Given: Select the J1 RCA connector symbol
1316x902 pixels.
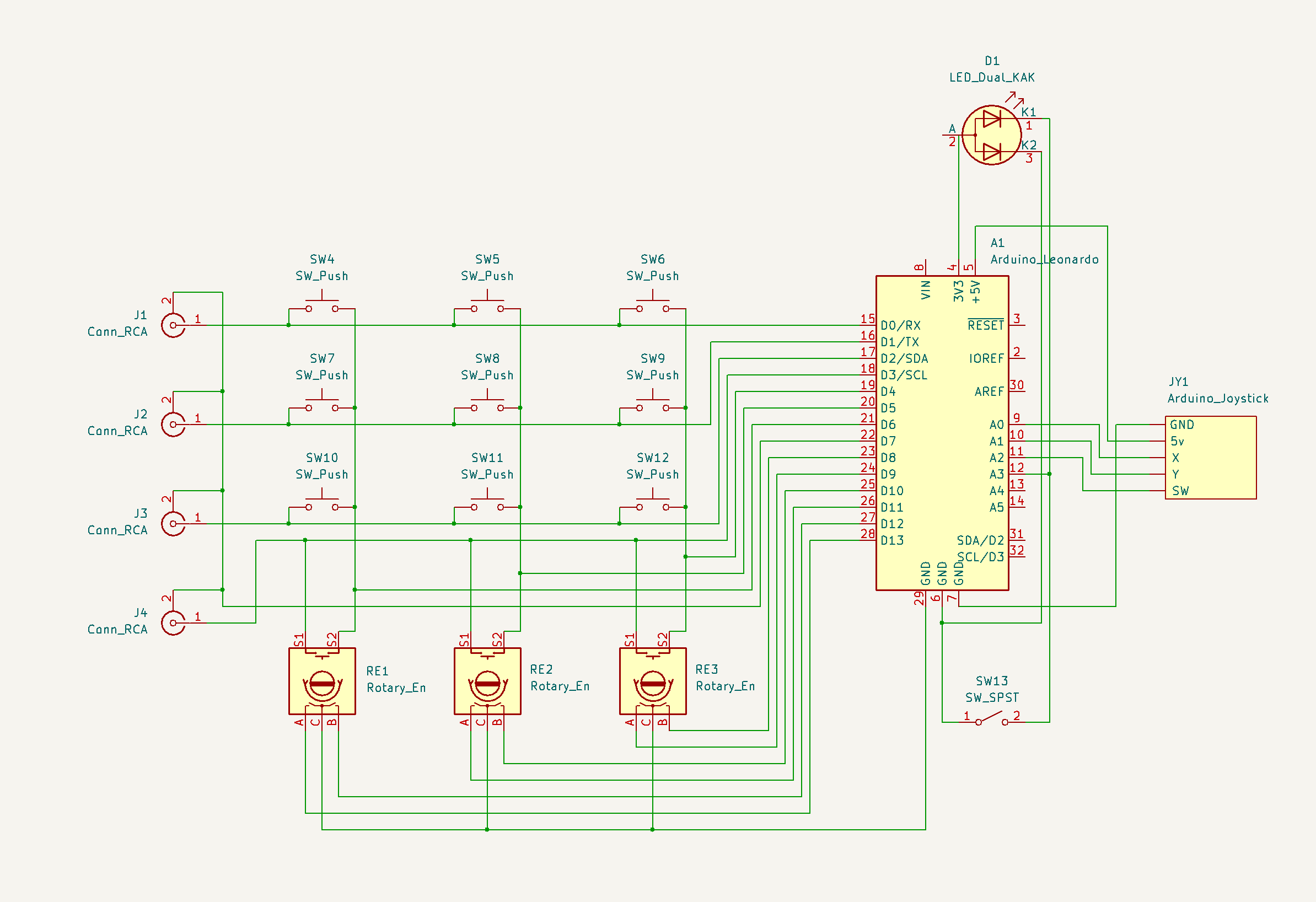Looking at the screenshot, I should point(173,325).
